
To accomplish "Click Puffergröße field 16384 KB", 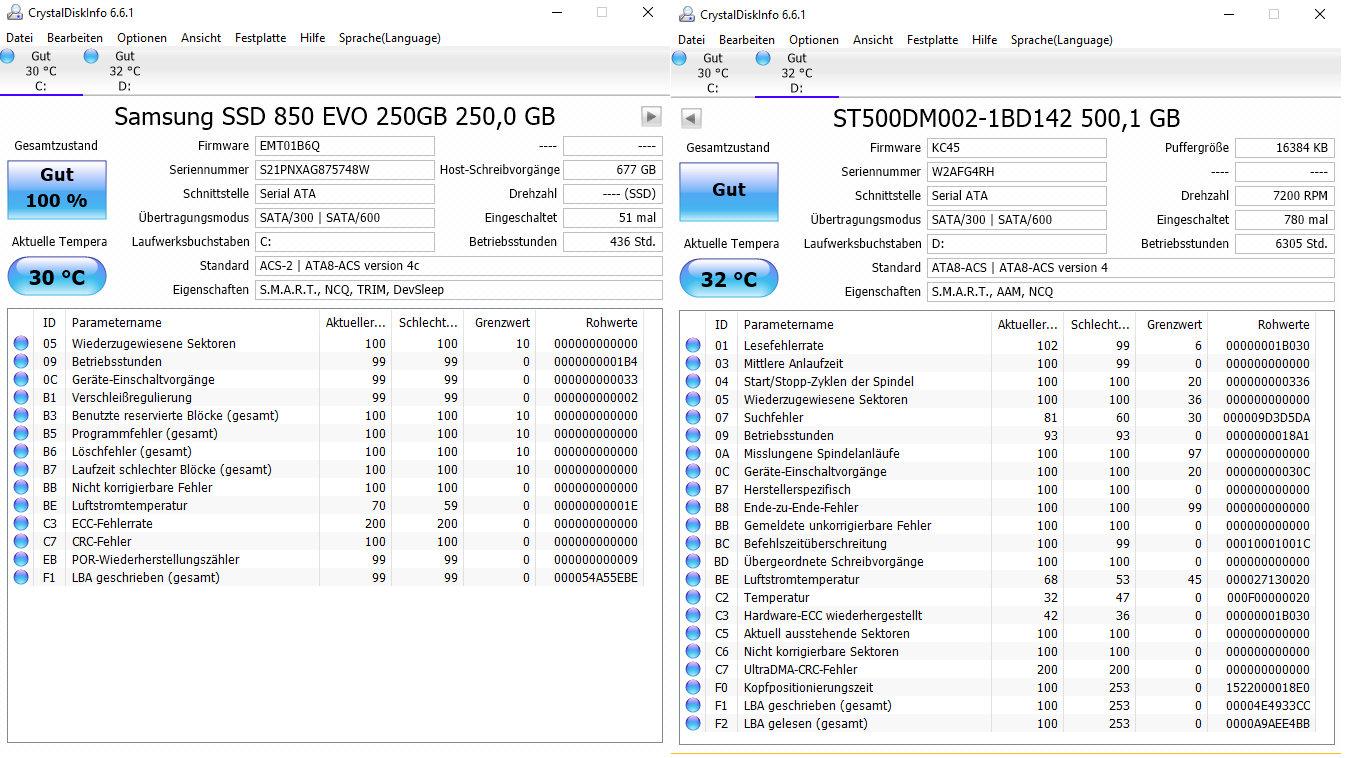I will pyautogui.click(x=1284, y=148).
